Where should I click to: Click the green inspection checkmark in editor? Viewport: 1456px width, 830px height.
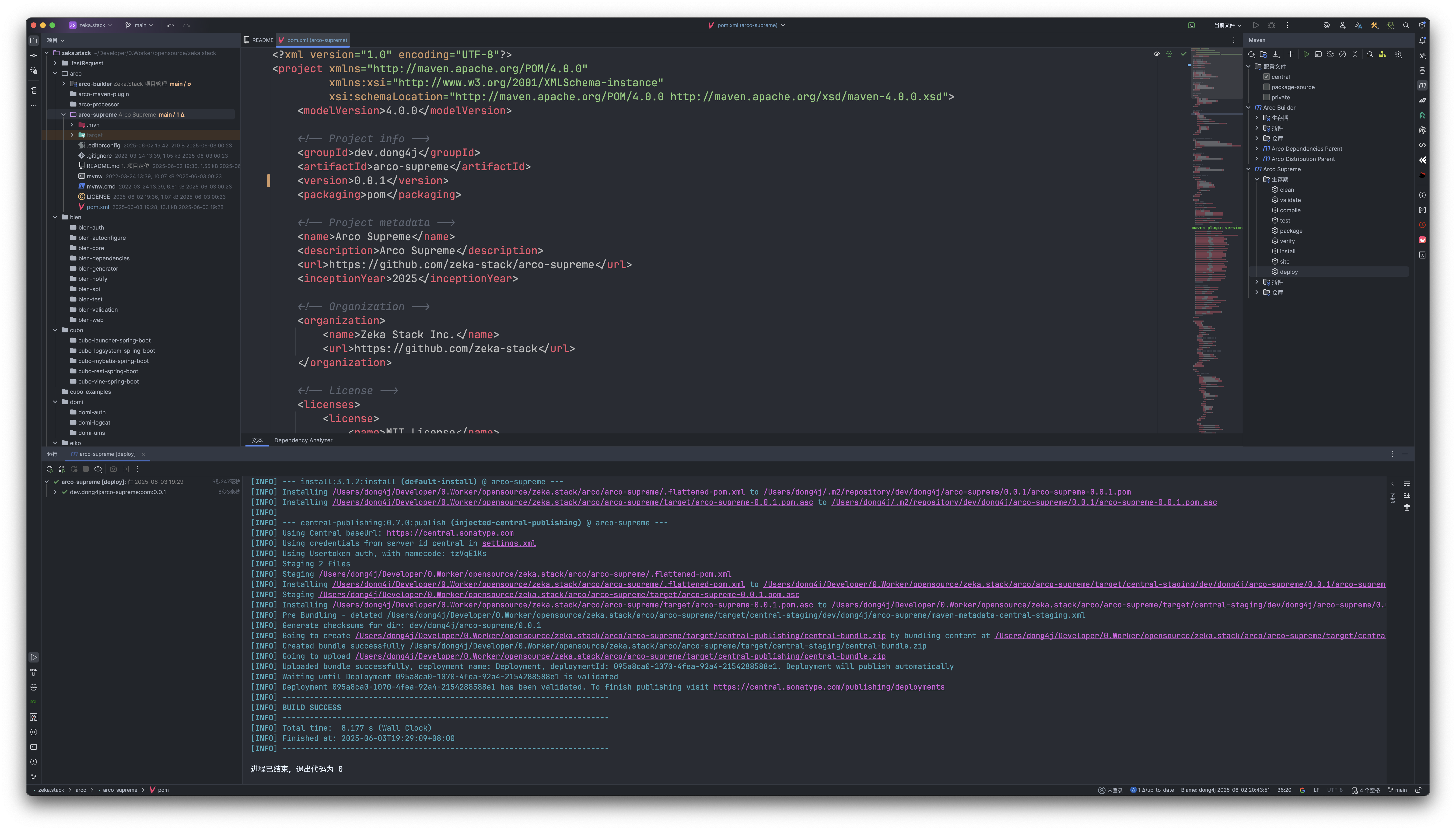tap(1183, 54)
